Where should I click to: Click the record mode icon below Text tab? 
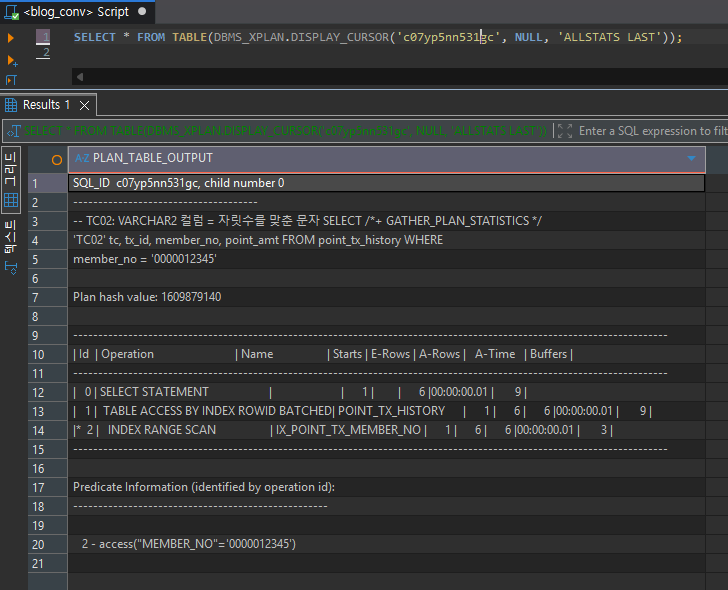pos(11,268)
